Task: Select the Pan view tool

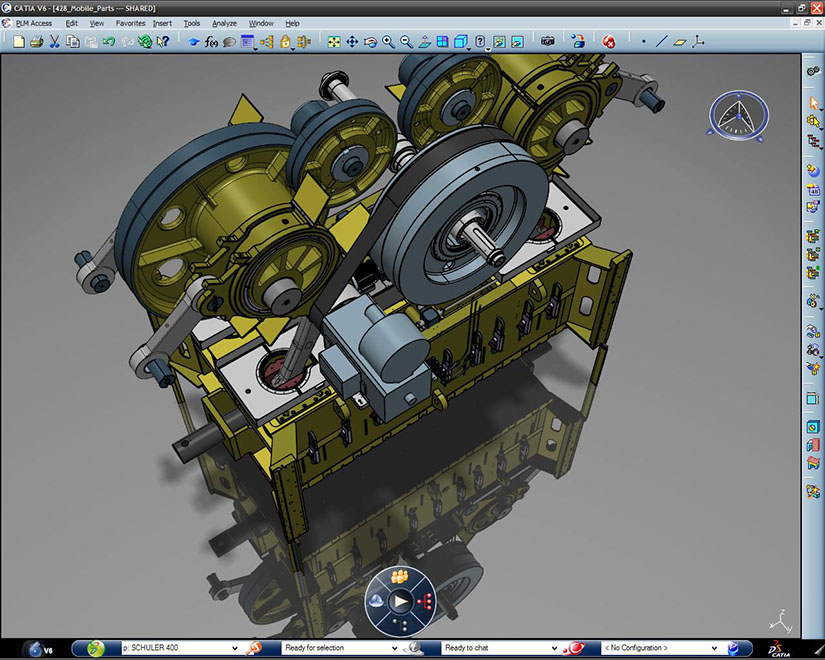Action: click(352, 42)
